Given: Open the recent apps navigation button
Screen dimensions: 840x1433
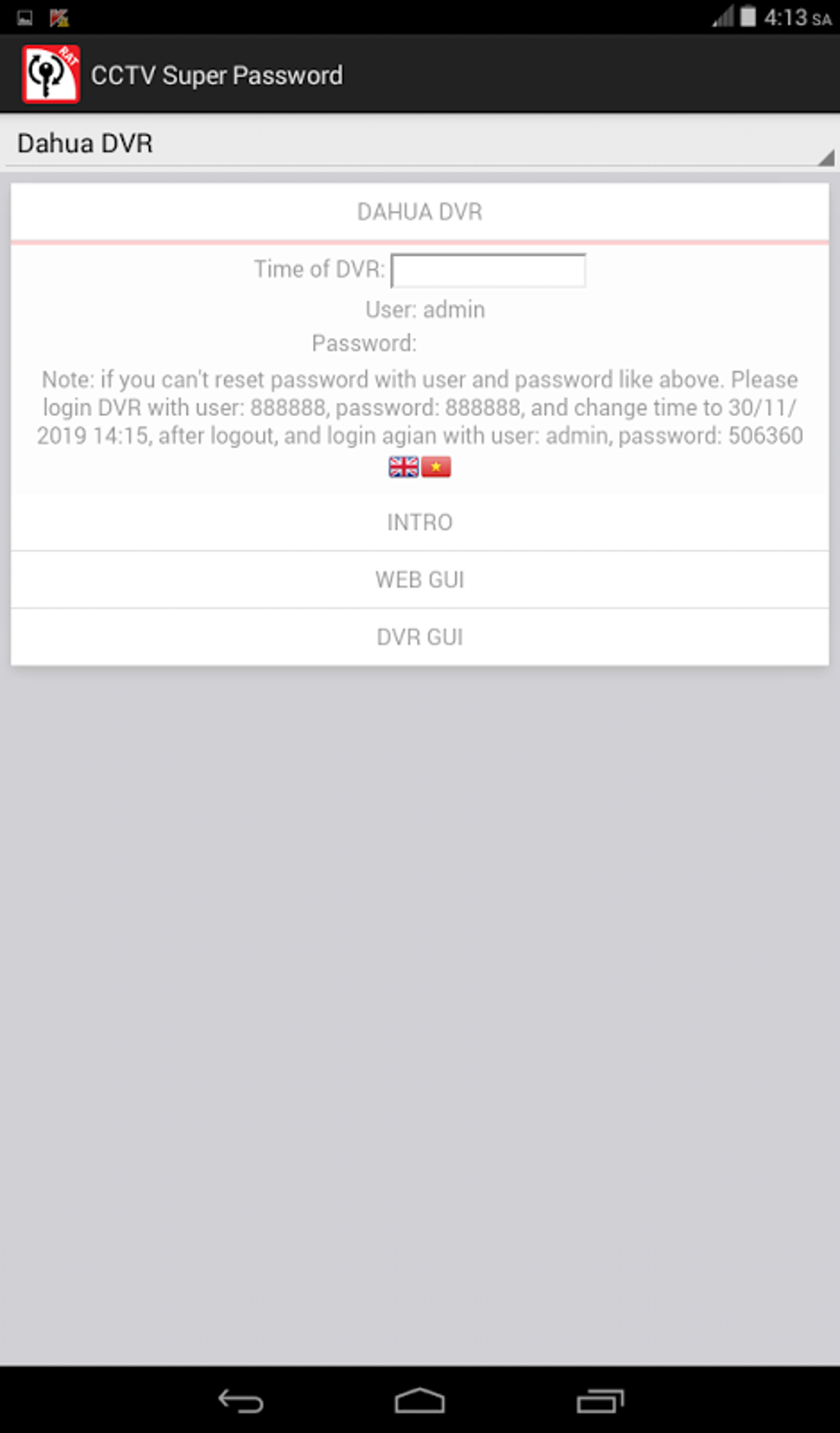Looking at the screenshot, I should [600, 1400].
